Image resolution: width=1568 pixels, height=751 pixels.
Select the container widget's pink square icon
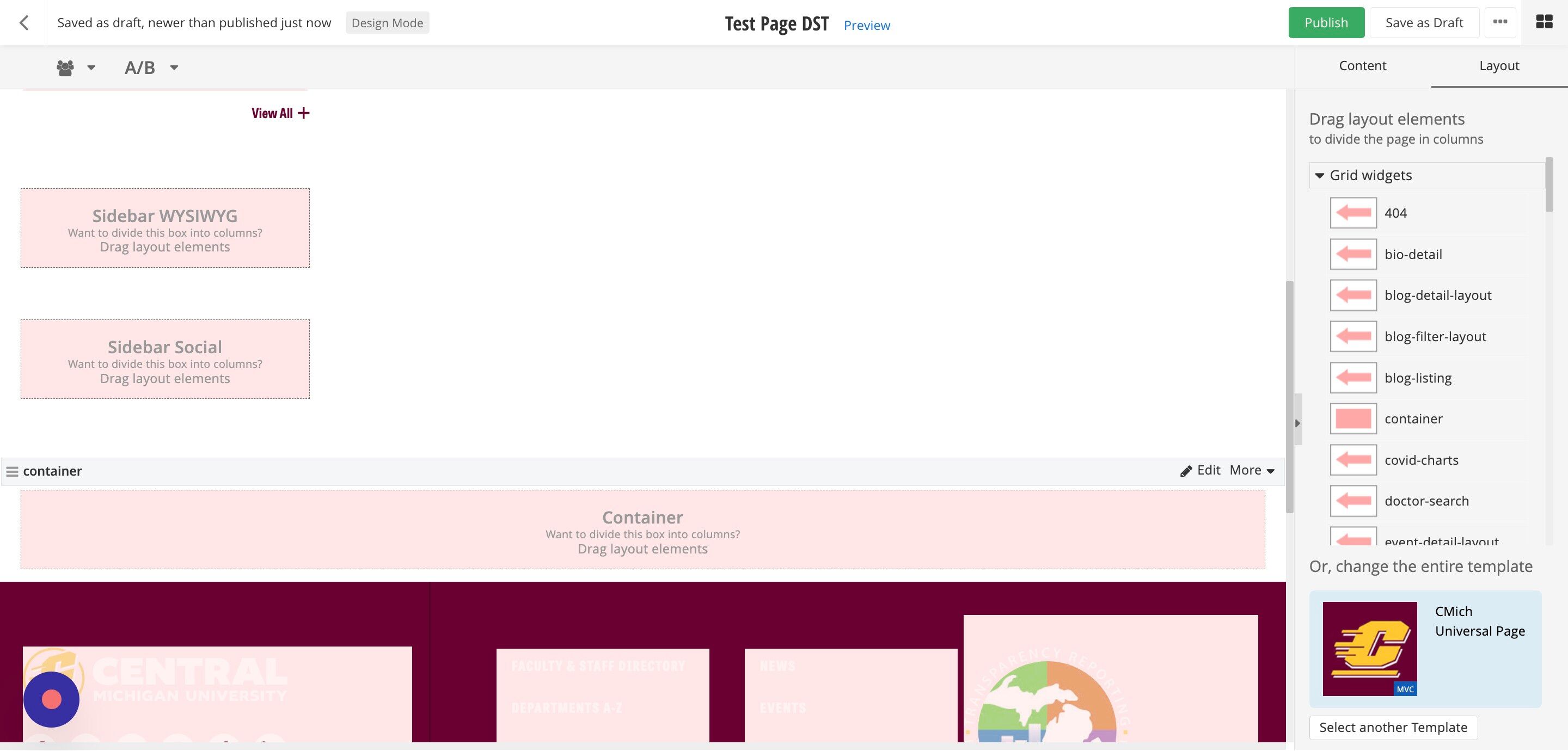[x=1352, y=418]
